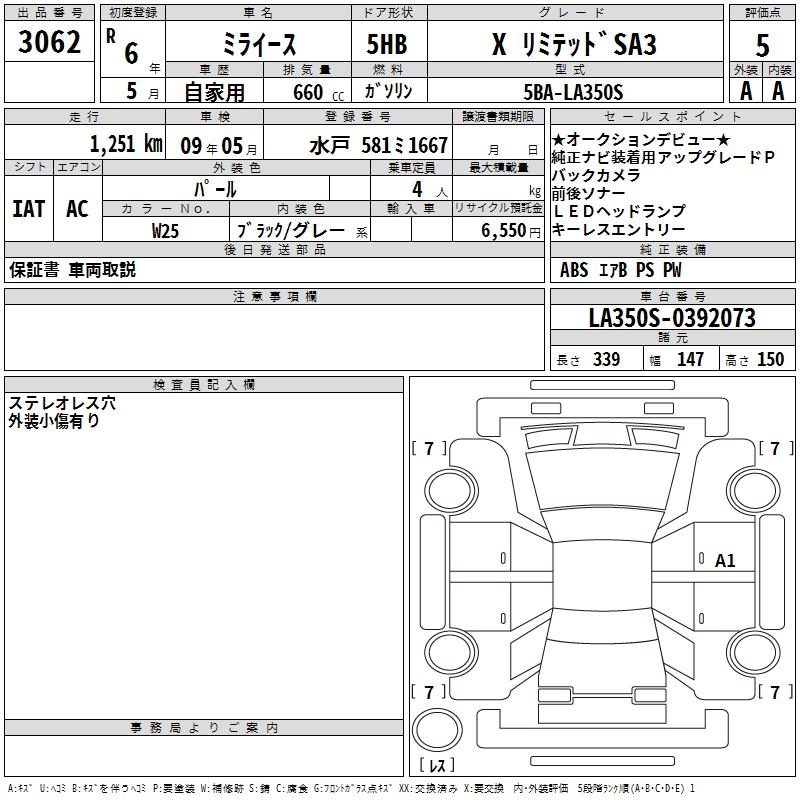Click the 譲渡書類期限 header
This screenshot has height=800, width=800.
coord(498,117)
